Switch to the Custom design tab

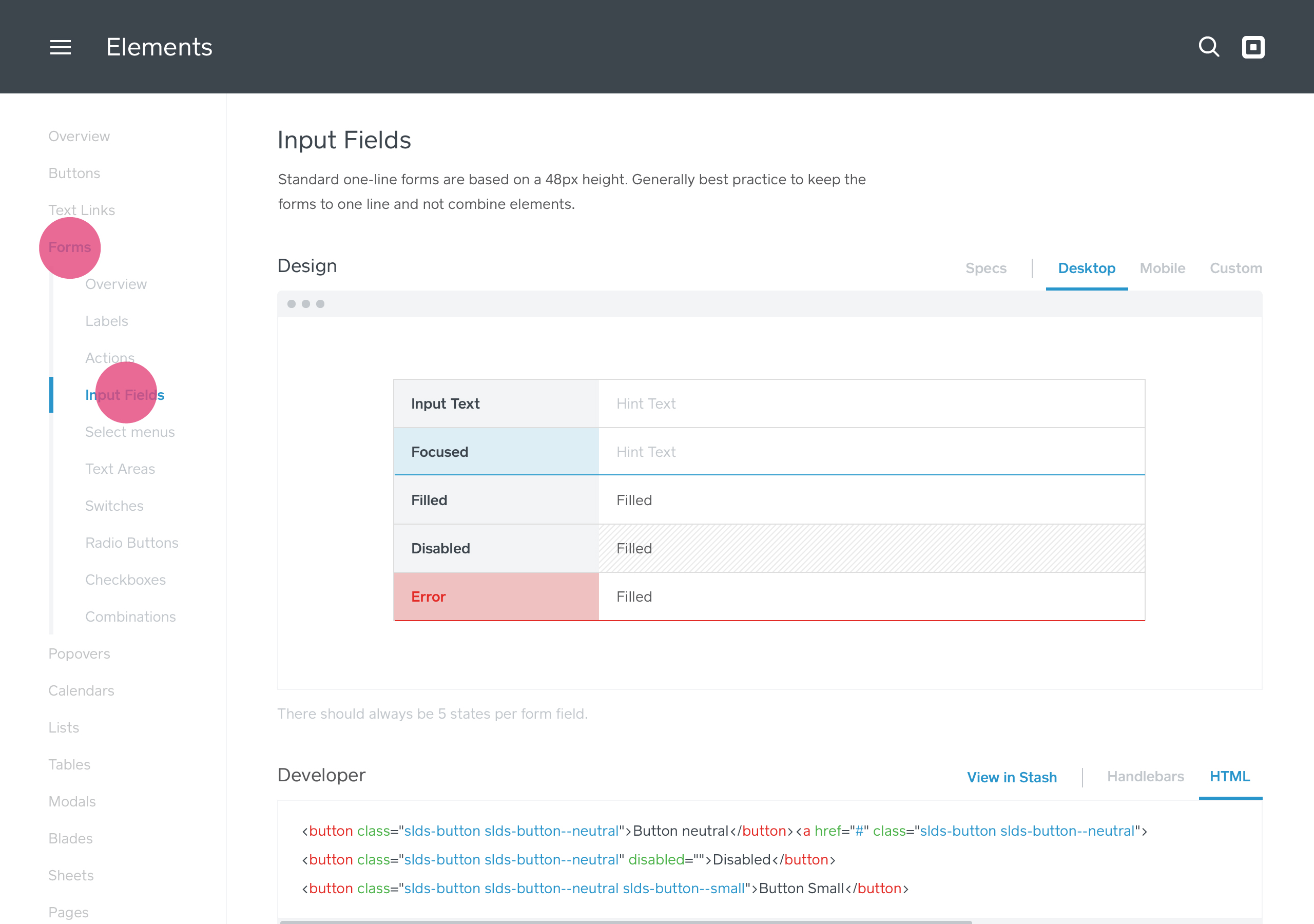click(x=1235, y=268)
